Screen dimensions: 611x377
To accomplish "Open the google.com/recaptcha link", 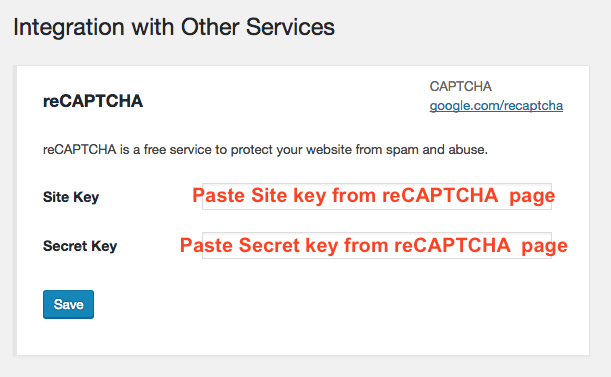I will (496, 106).
